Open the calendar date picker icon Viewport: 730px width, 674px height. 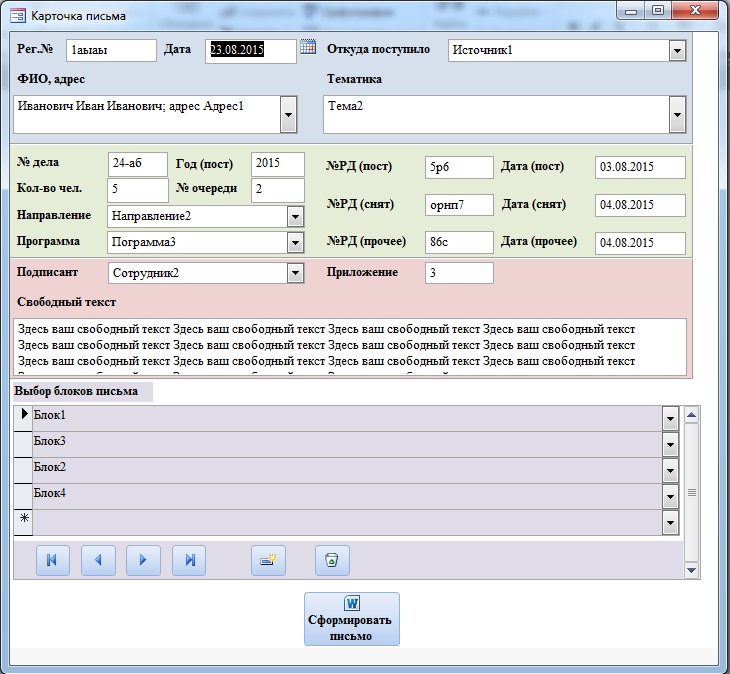point(308,48)
